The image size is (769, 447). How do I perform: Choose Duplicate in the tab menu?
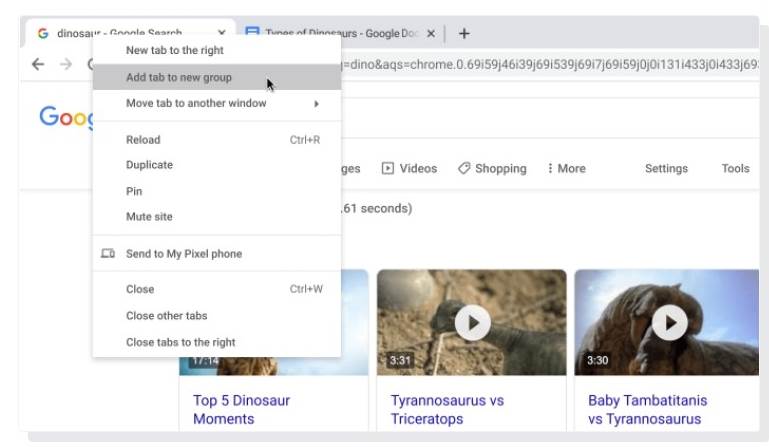pos(149,165)
